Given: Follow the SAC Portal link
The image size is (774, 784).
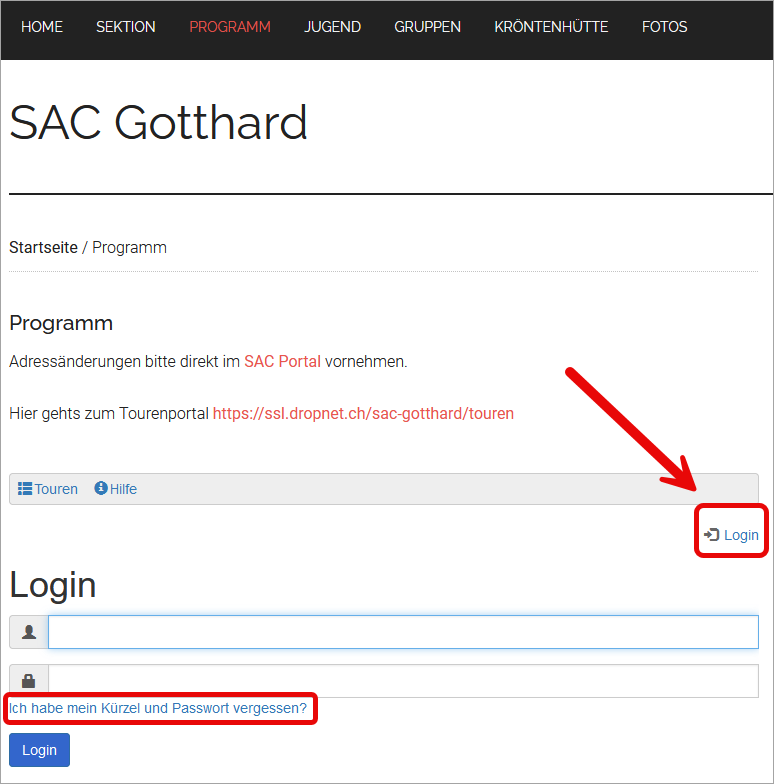Looking at the screenshot, I should click(x=282, y=362).
